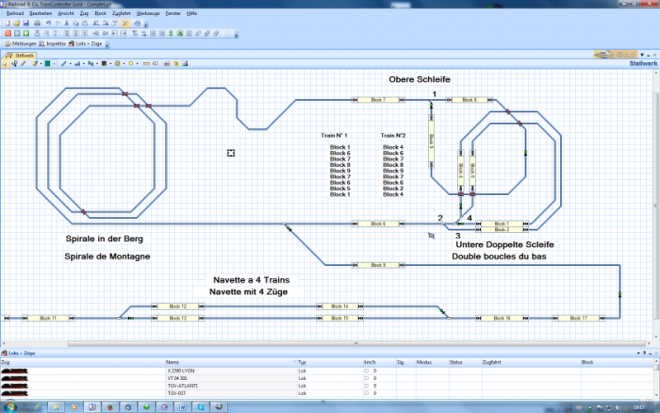Open the Block menu
Viewport: 660px width, 413px height.
click(100, 13)
